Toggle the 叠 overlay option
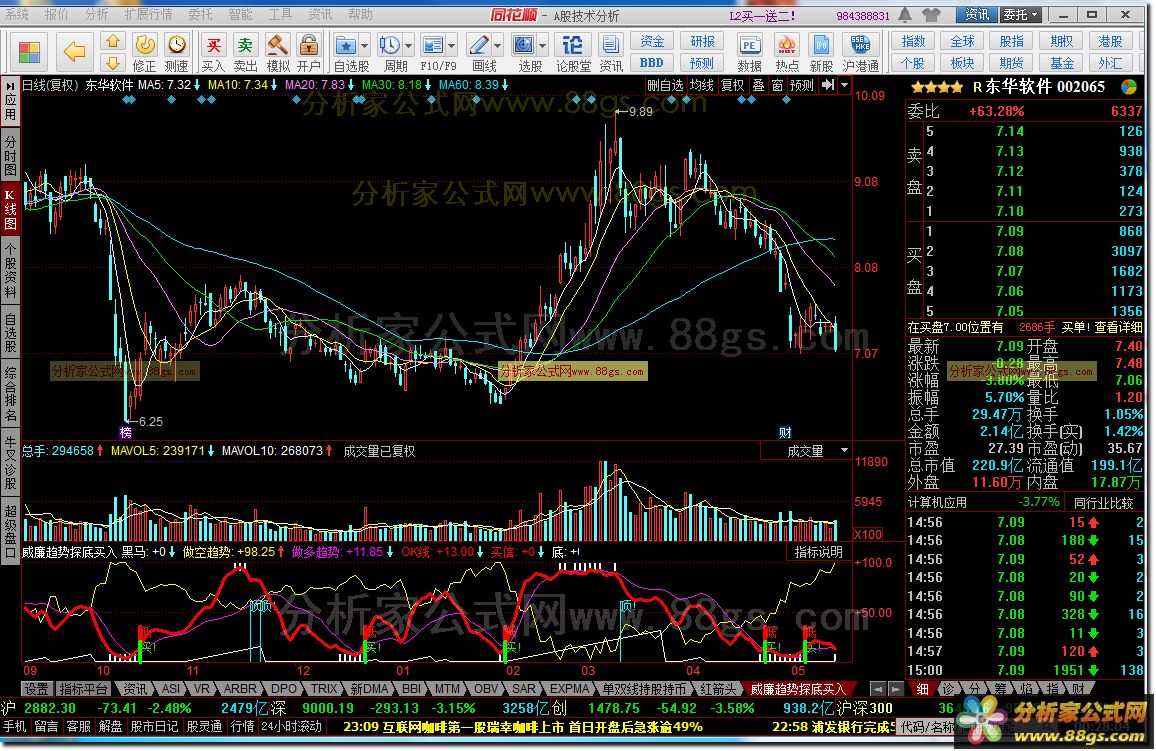The width and height of the screenshot is (1156, 751). click(758, 85)
